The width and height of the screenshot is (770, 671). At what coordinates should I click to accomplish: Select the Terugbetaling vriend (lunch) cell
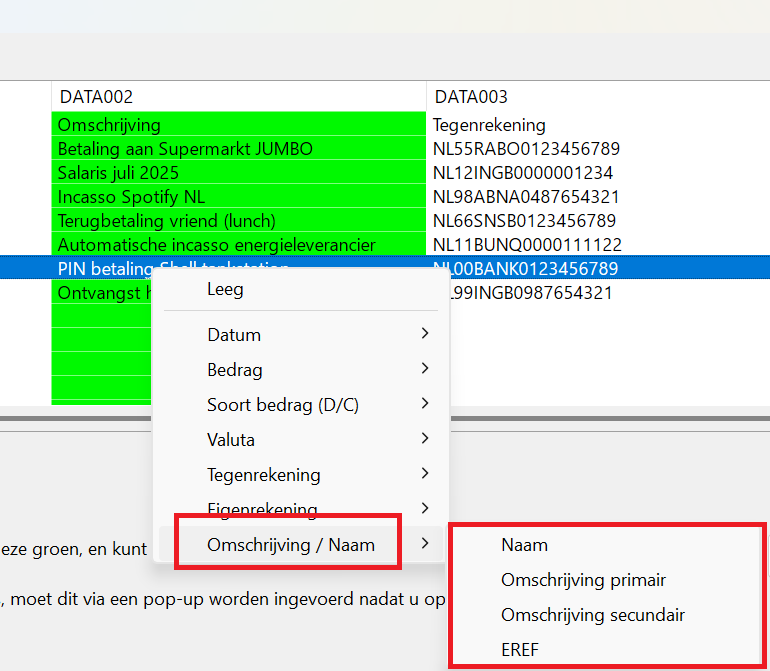(x=239, y=221)
